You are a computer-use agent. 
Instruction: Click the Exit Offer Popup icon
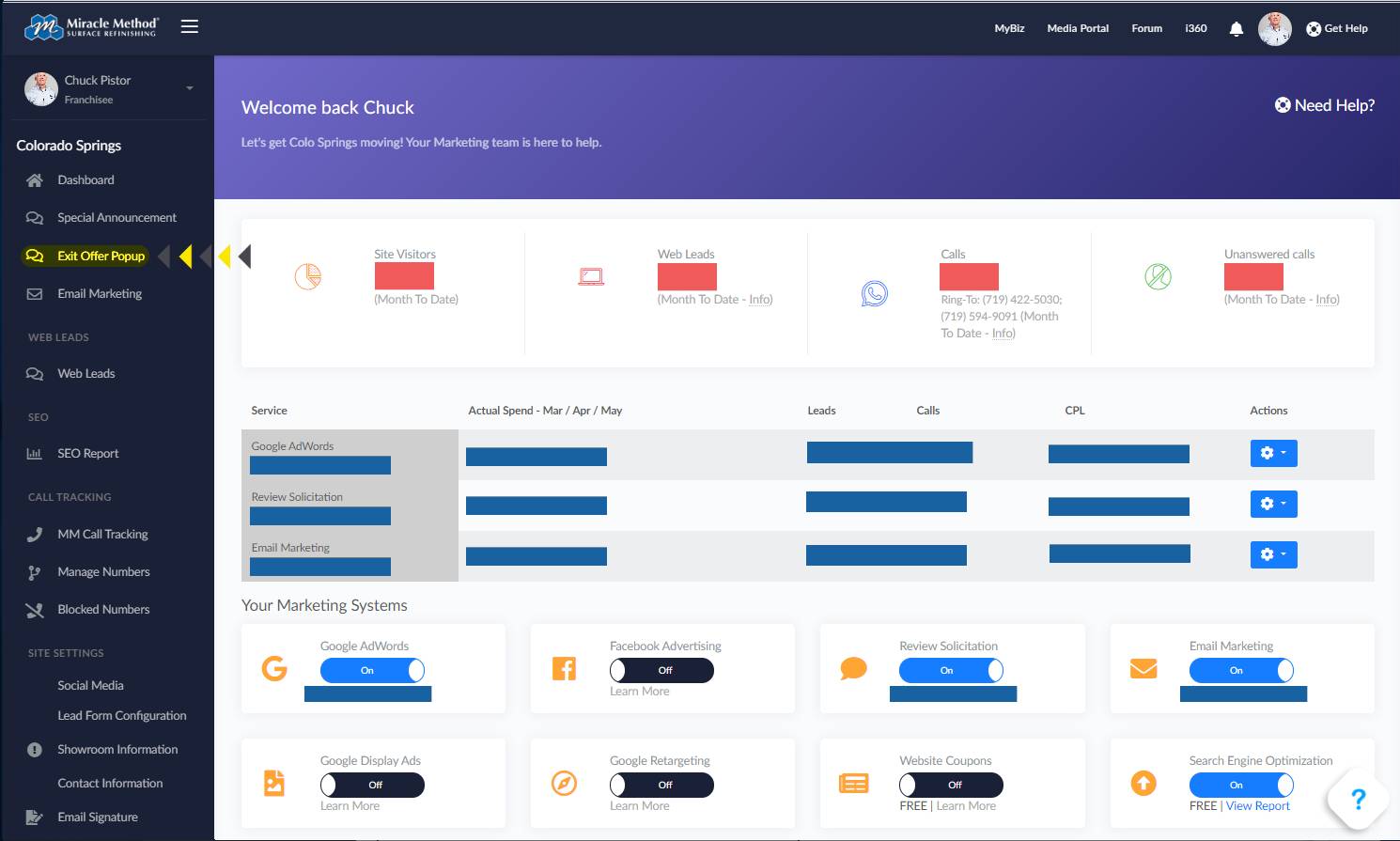35,256
